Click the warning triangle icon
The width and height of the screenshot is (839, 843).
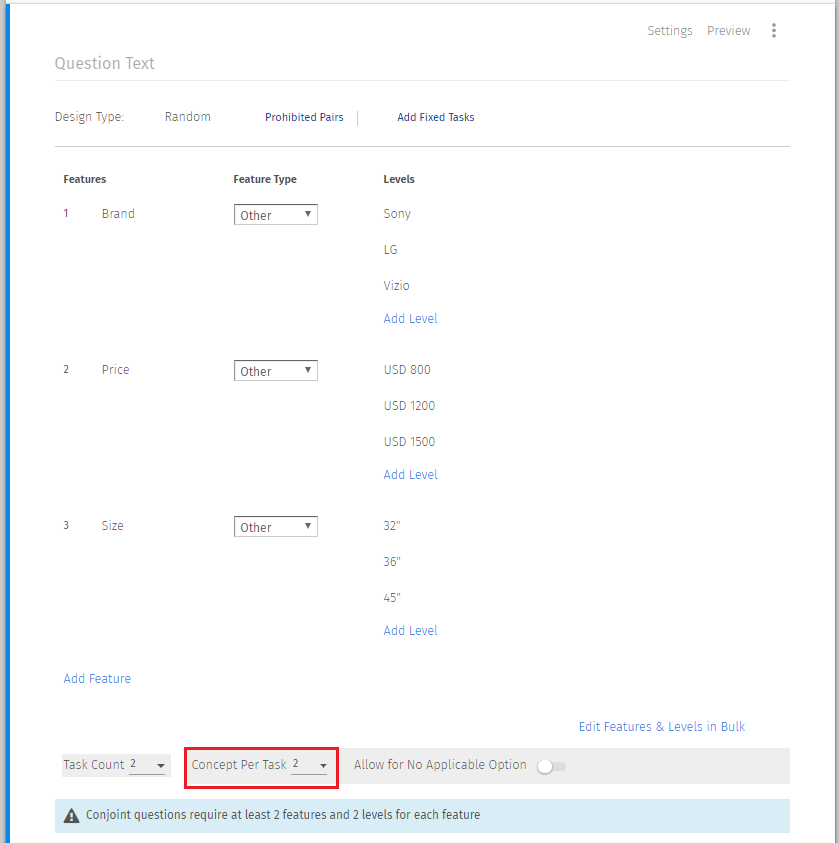(x=71, y=816)
